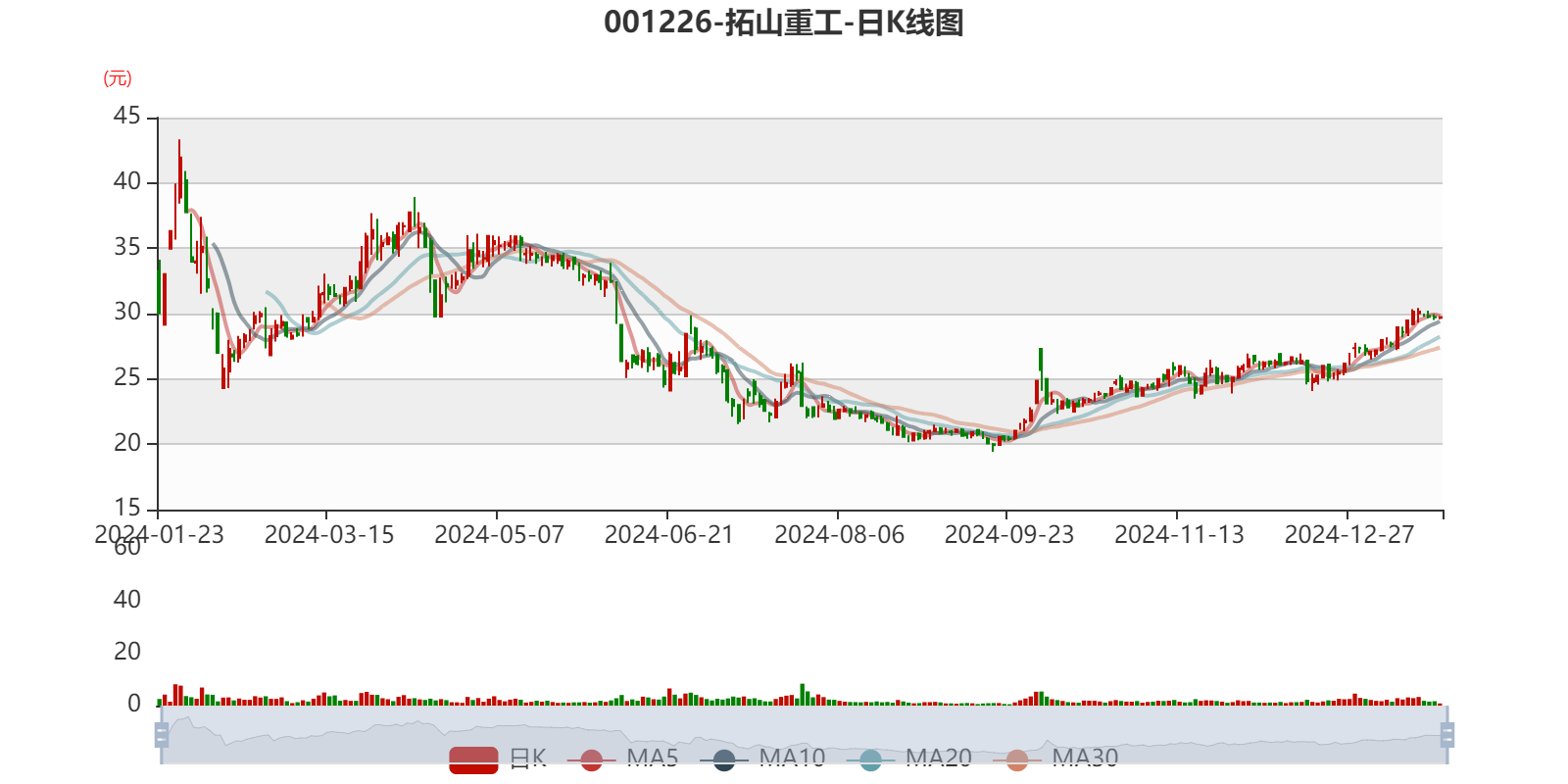Click the 2024-03-15 date axis label
The image size is (1568, 784).
tap(329, 535)
